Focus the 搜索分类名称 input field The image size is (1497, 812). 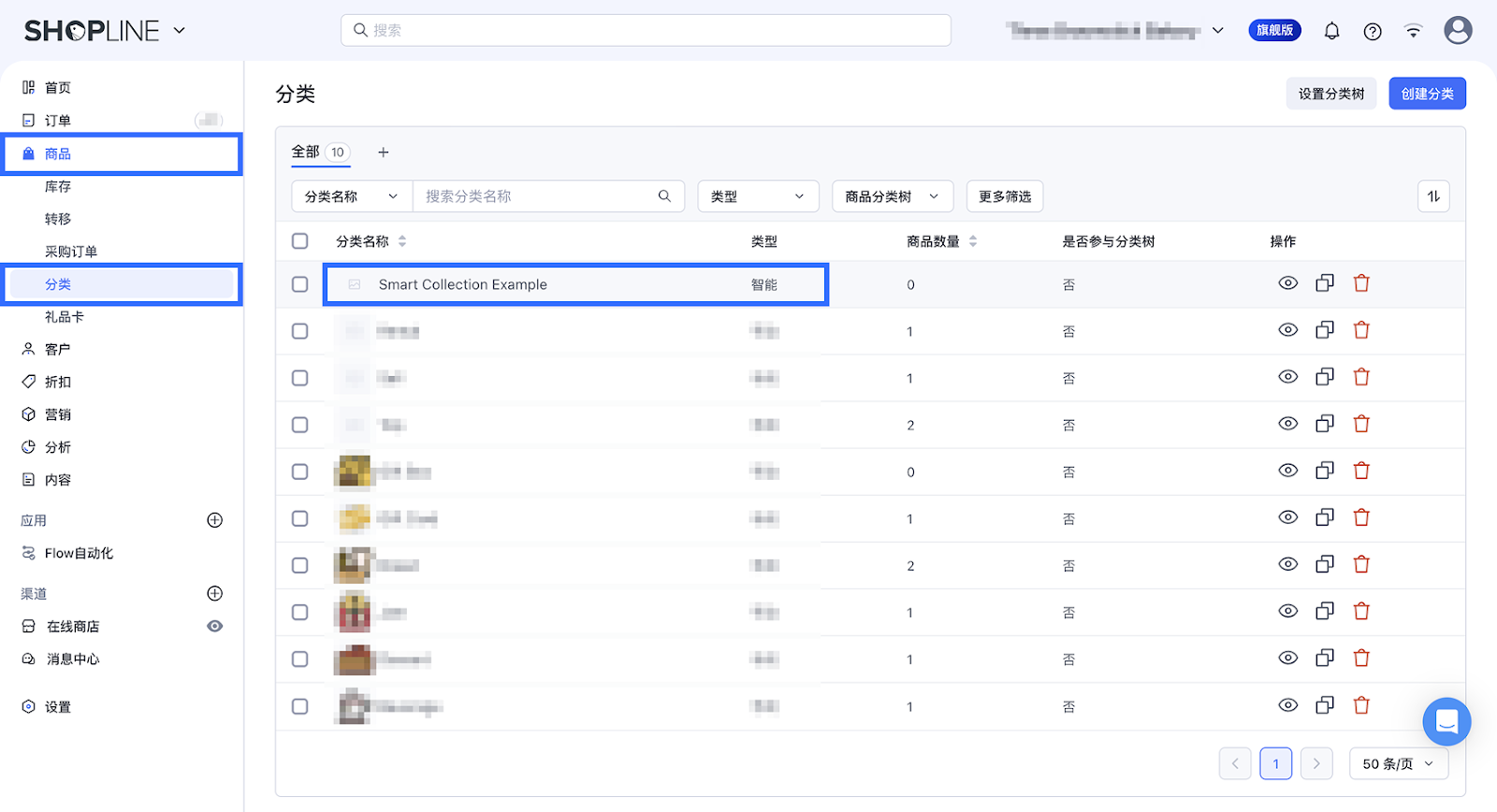[x=538, y=196]
